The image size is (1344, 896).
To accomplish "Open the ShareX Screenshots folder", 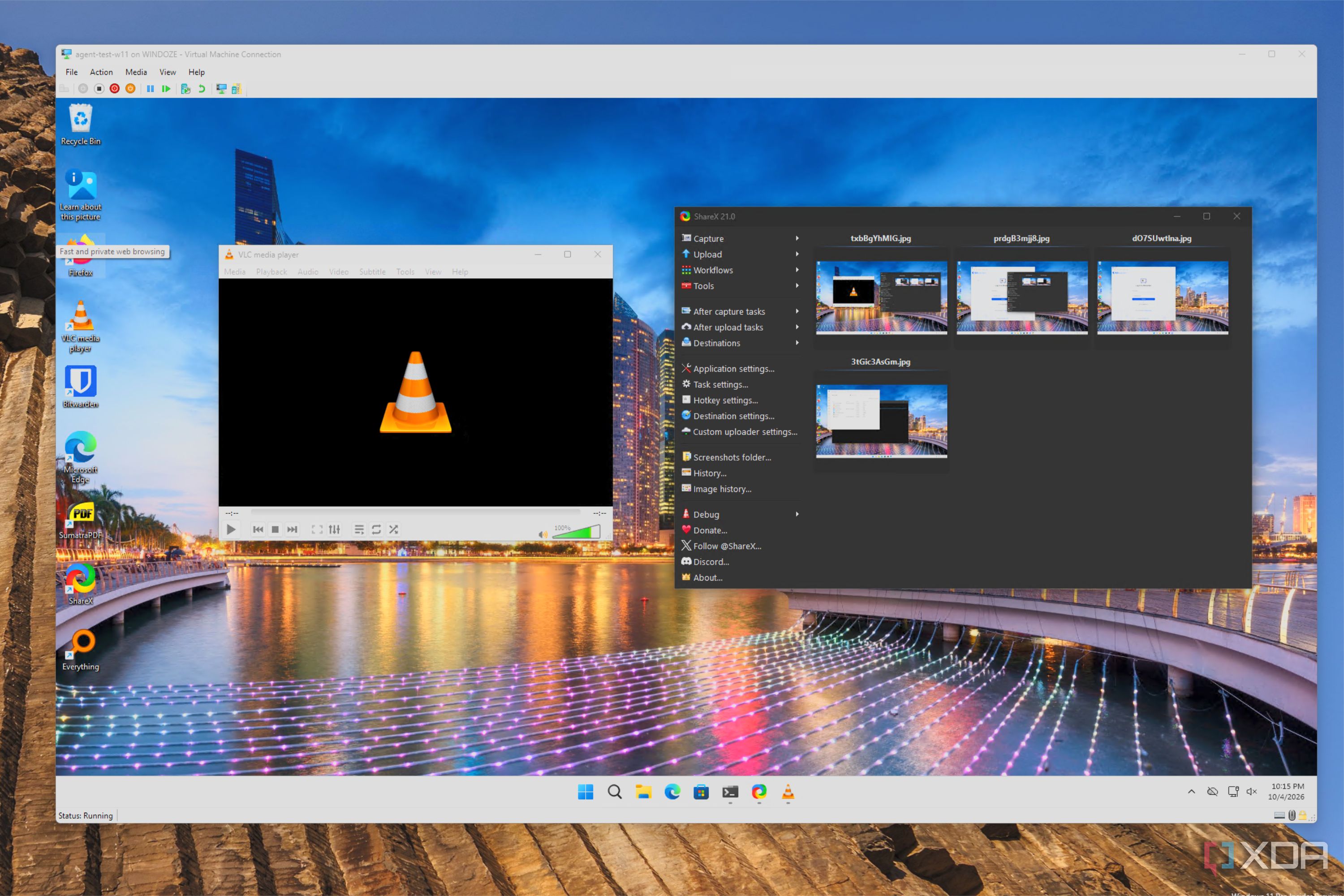I will click(x=726, y=457).
